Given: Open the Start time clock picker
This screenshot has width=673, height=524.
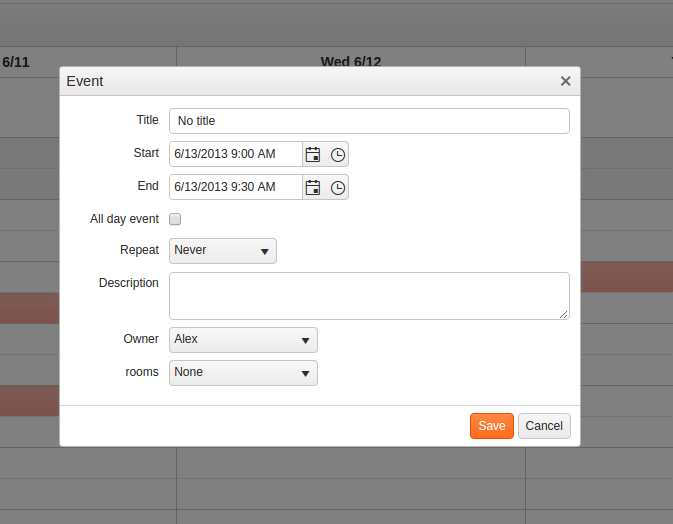Looking at the screenshot, I should 338,154.
